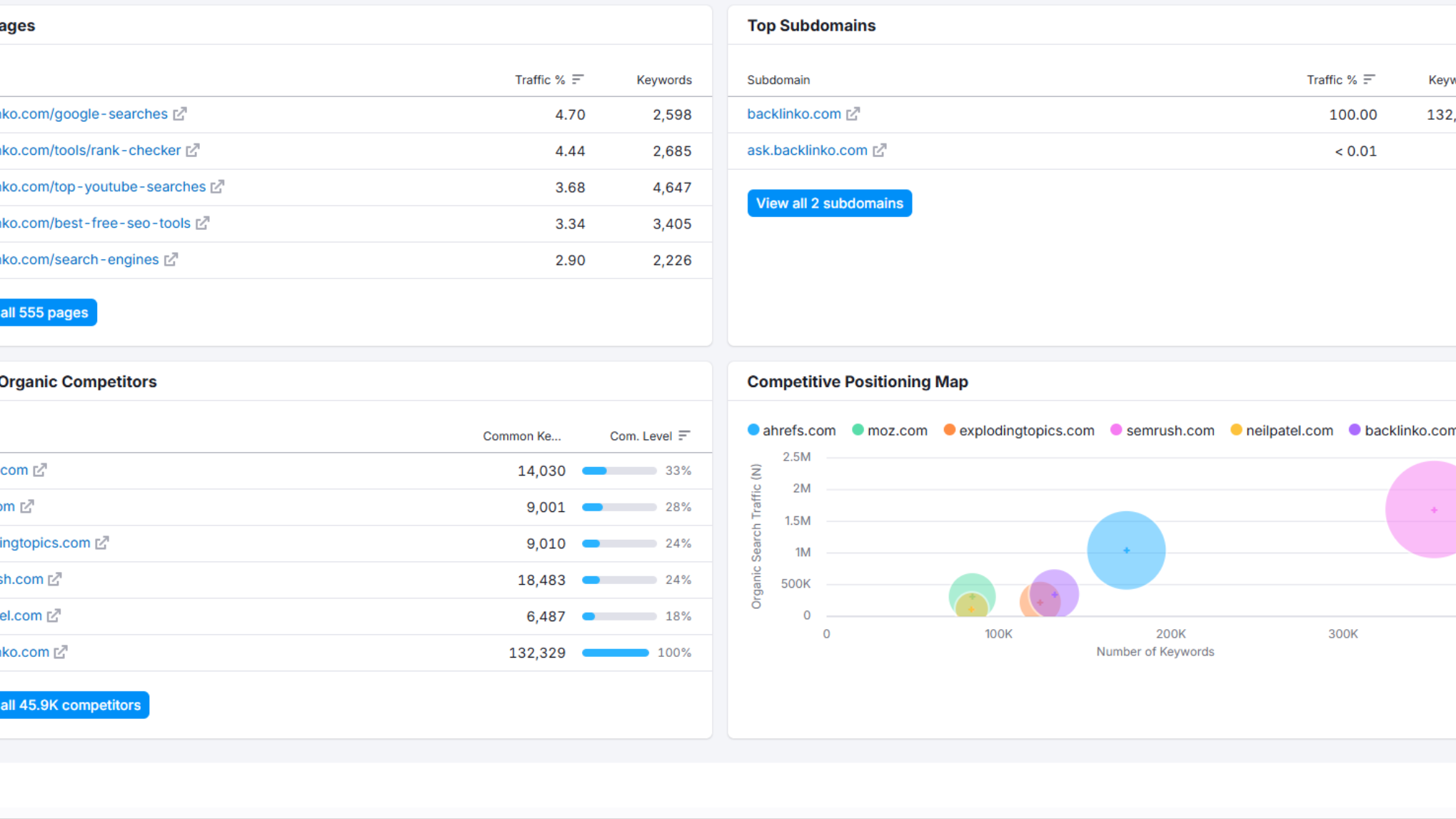Click View all 2 subdomains button

coord(829,204)
